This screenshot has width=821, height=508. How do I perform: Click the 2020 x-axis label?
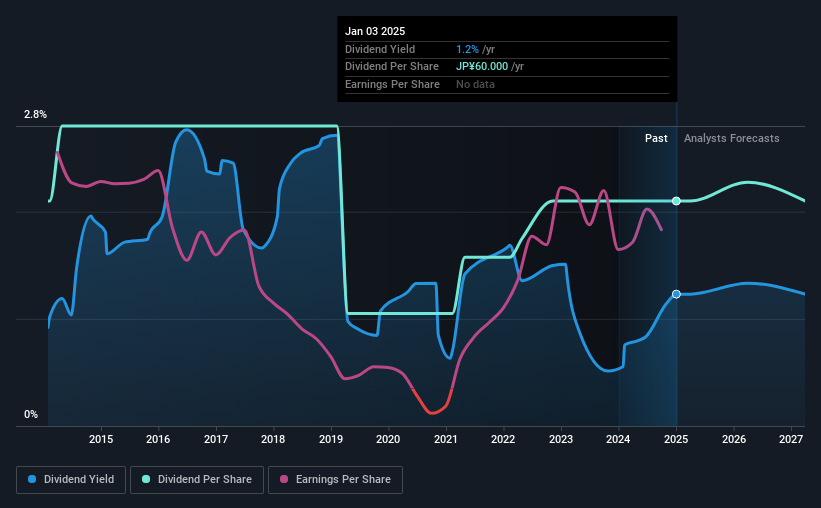(x=388, y=439)
